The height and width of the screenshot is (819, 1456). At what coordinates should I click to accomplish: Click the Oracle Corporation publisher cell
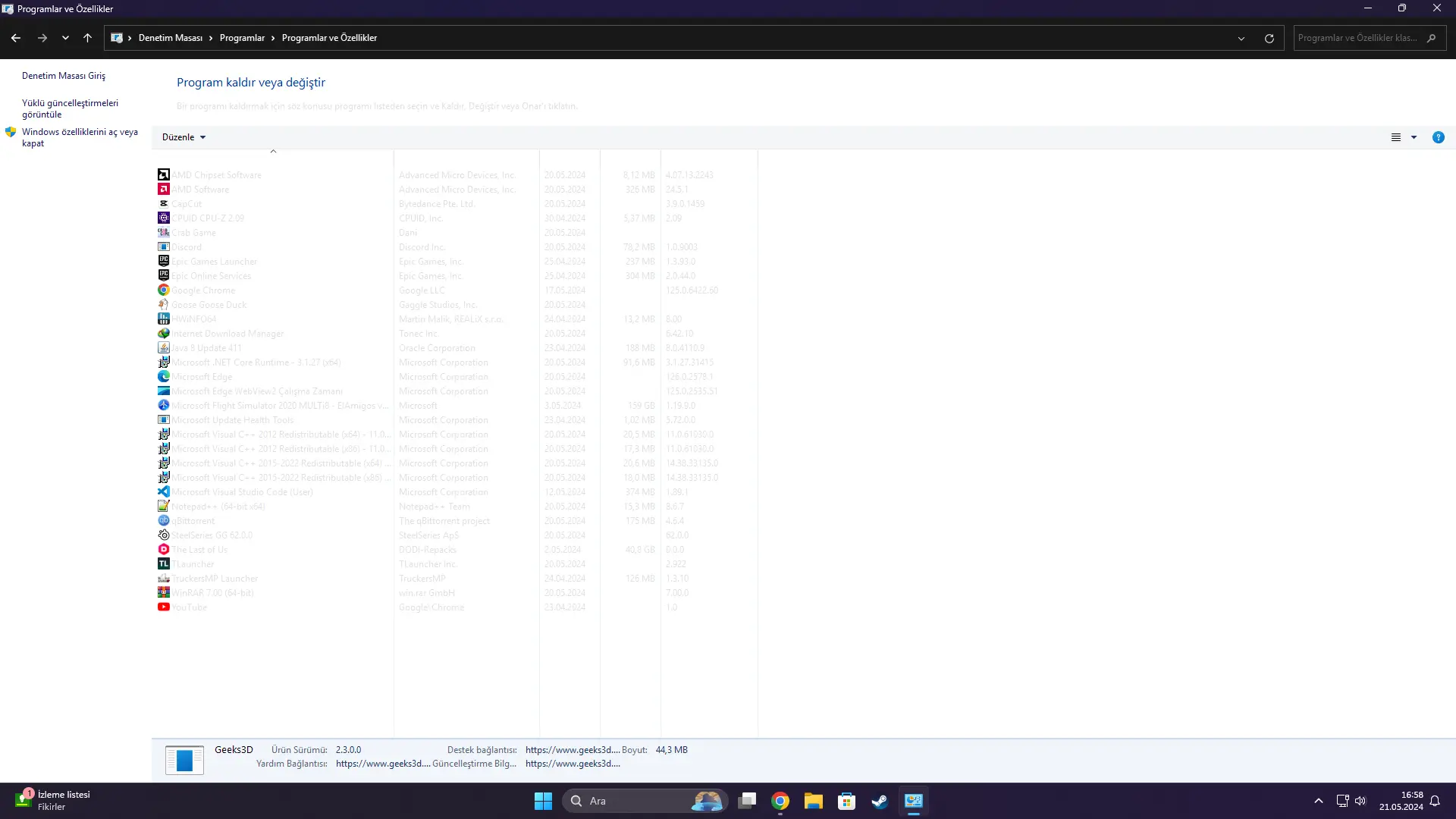pos(438,348)
